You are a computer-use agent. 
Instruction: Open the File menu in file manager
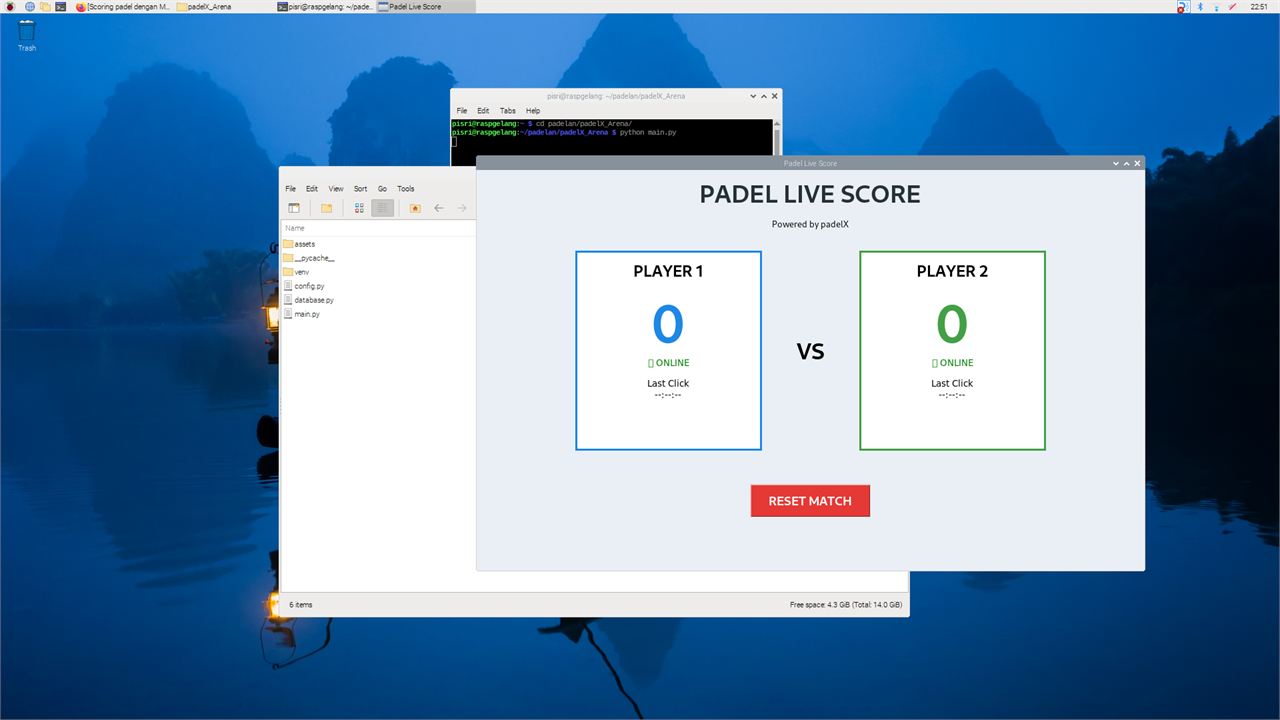click(290, 188)
